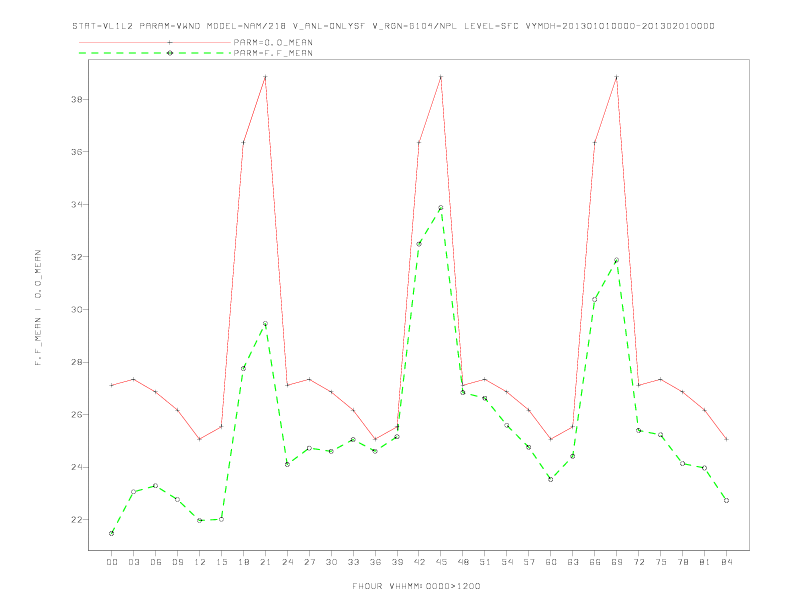
Task: Click the y-axis tick label 38
Action: pyautogui.click(x=77, y=99)
